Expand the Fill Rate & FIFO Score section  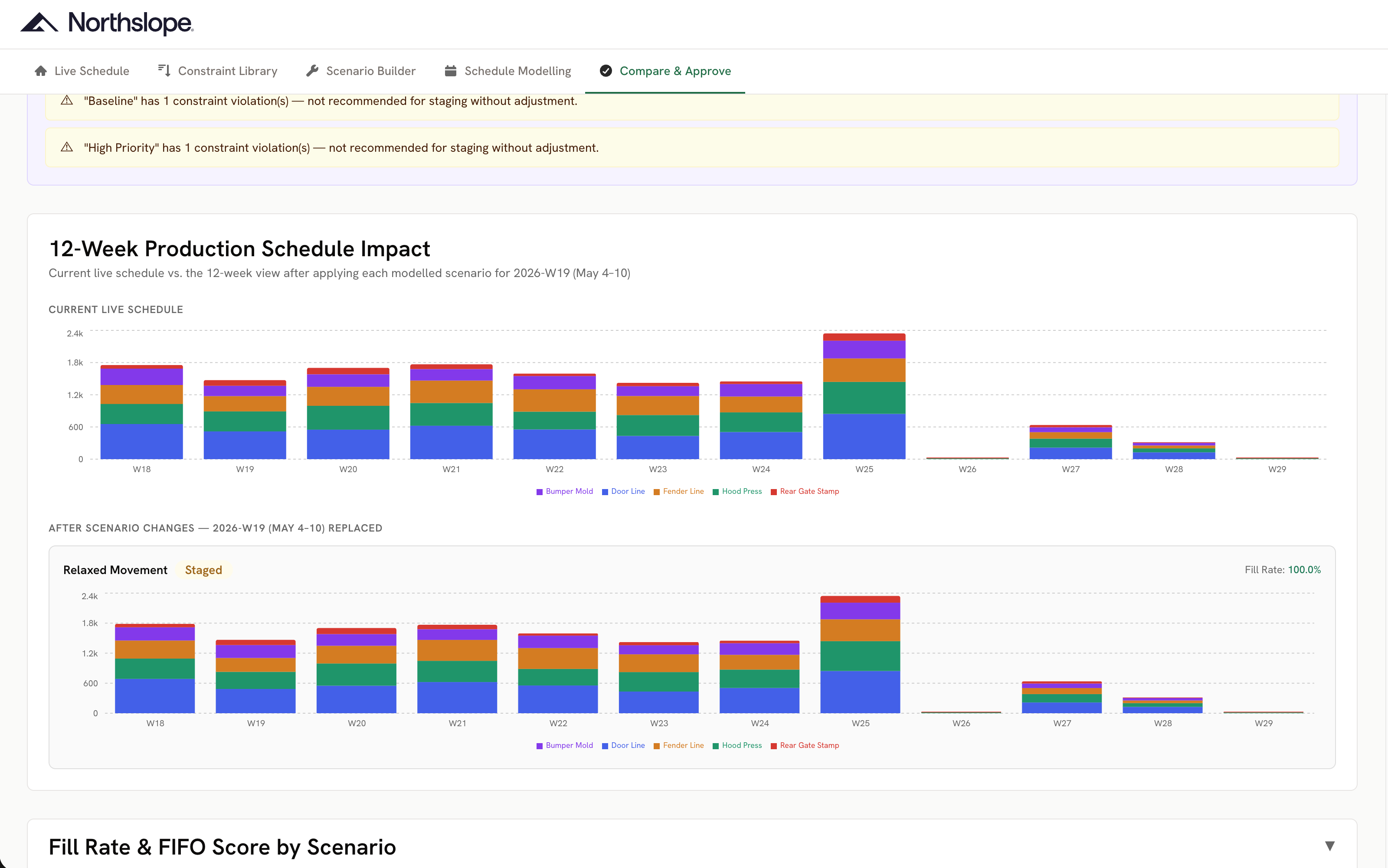(x=1329, y=846)
